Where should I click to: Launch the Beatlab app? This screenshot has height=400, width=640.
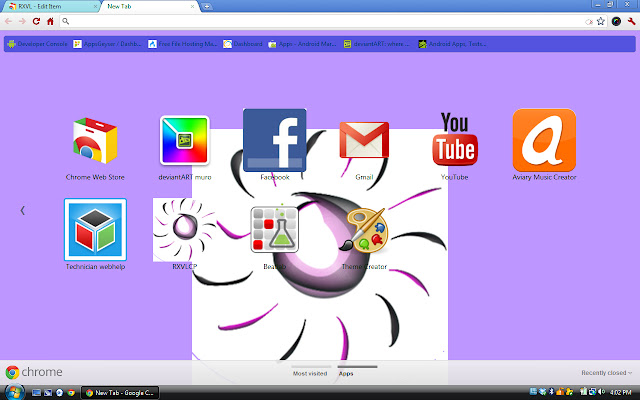pos(275,229)
